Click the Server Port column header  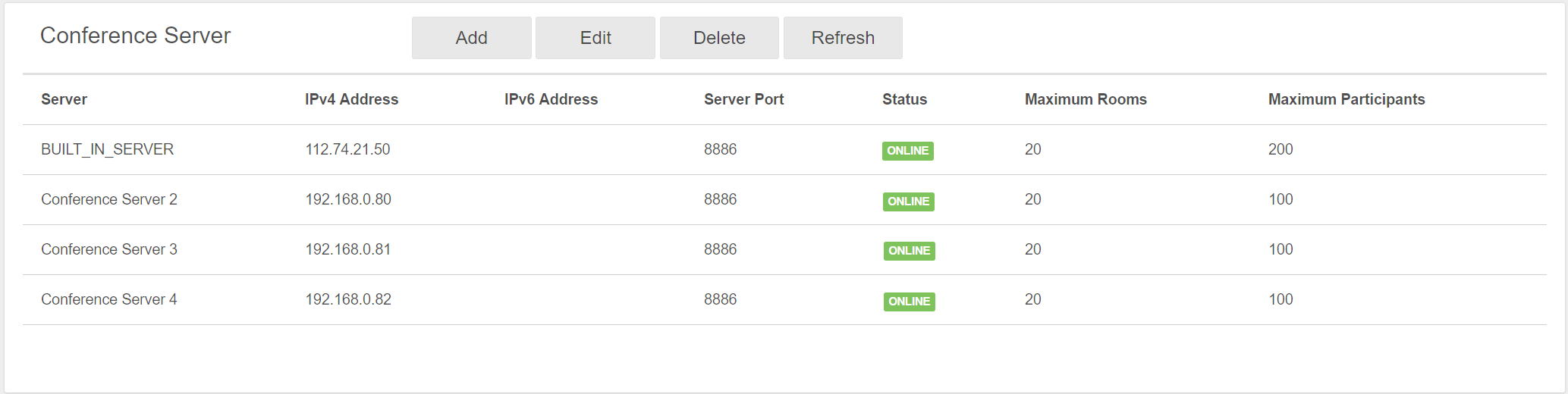click(743, 99)
